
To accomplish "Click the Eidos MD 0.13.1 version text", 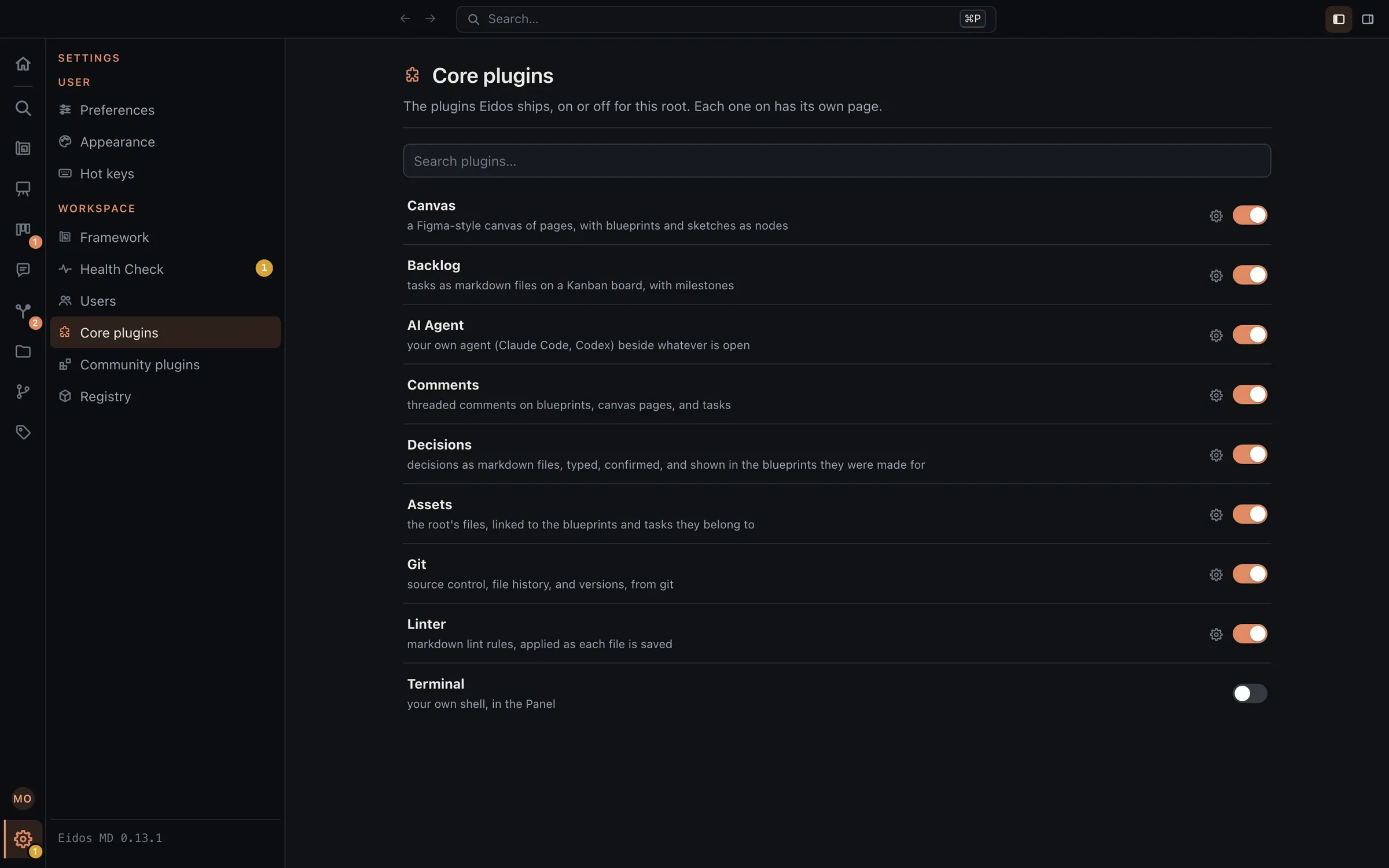I will coord(110,838).
